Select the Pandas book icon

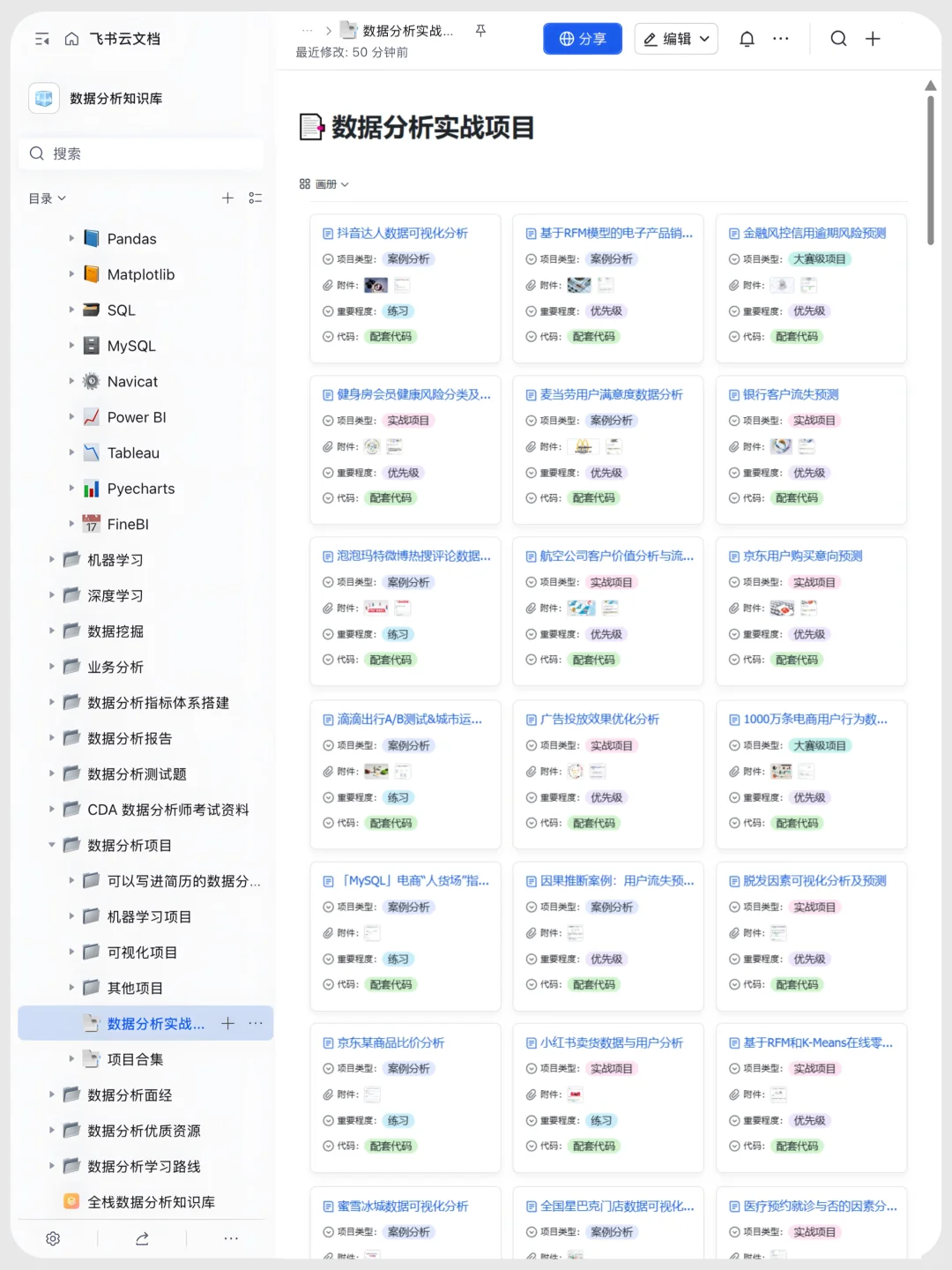point(92,238)
